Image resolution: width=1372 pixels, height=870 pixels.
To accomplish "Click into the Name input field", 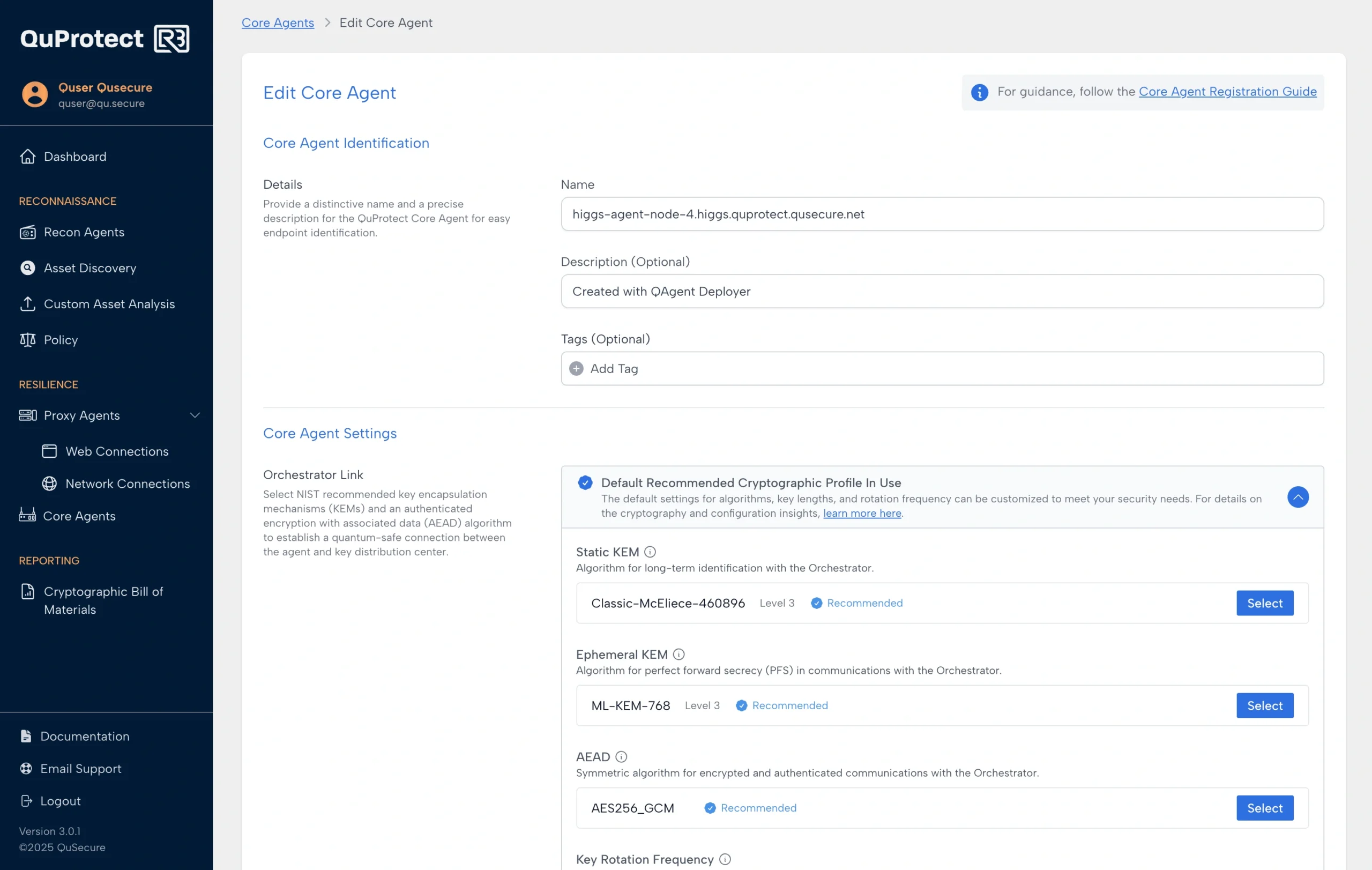I will coord(942,214).
